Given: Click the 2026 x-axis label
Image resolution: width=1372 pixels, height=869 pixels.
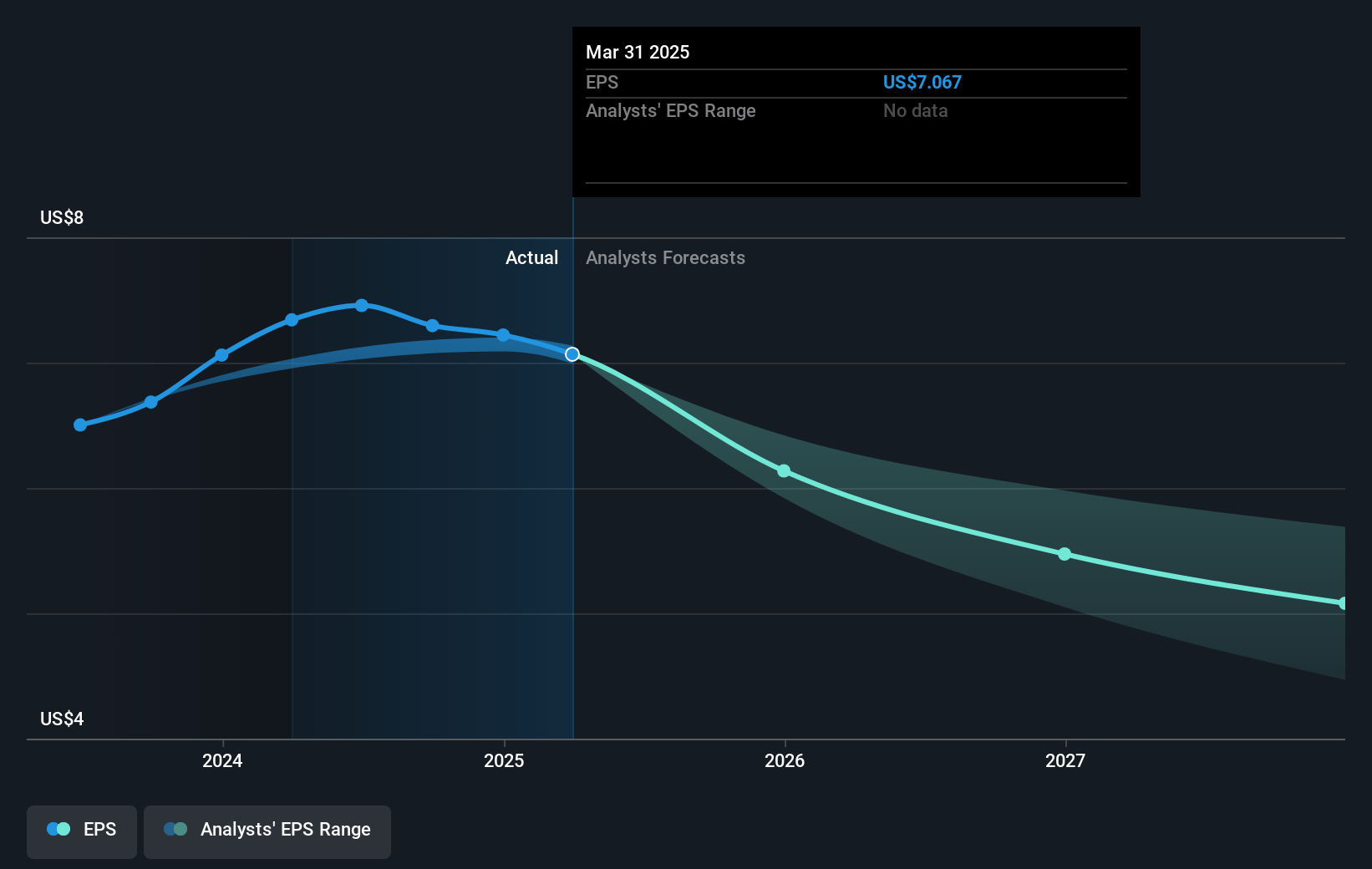Looking at the screenshot, I should 785,760.
